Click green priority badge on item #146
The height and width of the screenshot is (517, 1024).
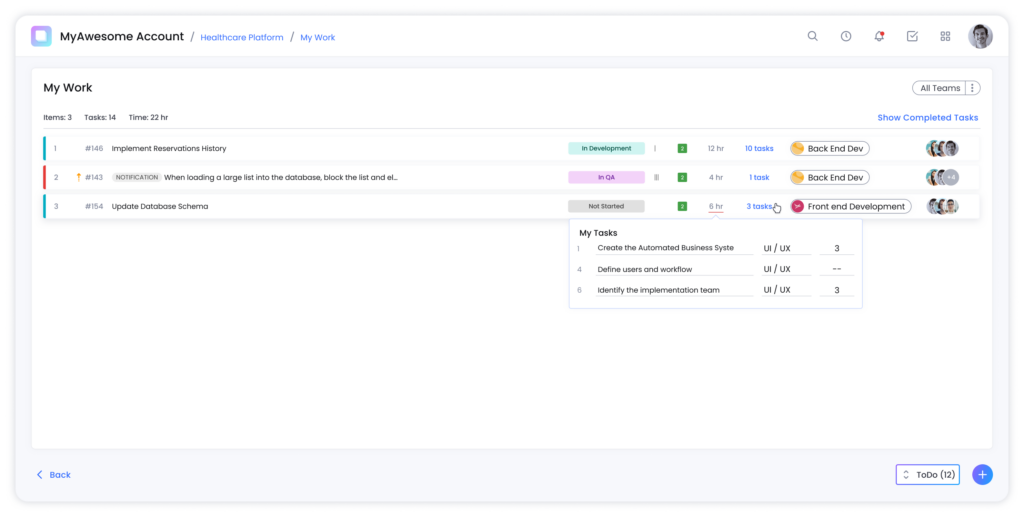[682, 148]
